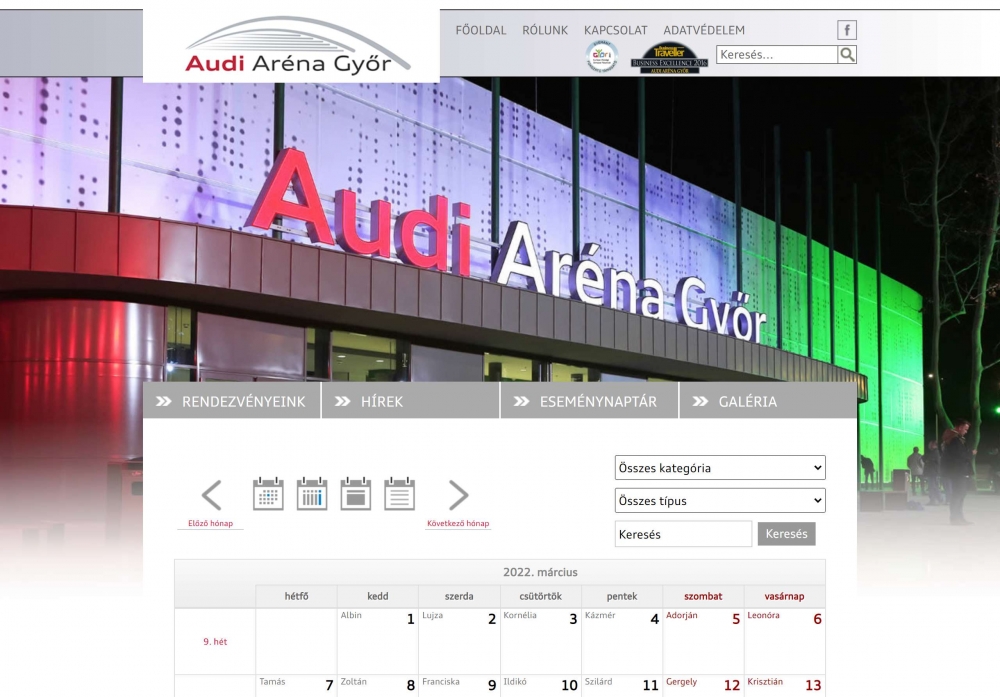Image resolution: width=1000 pixels, height=697 pixels.
Task: Click the kedd column header
Action: 378,596
